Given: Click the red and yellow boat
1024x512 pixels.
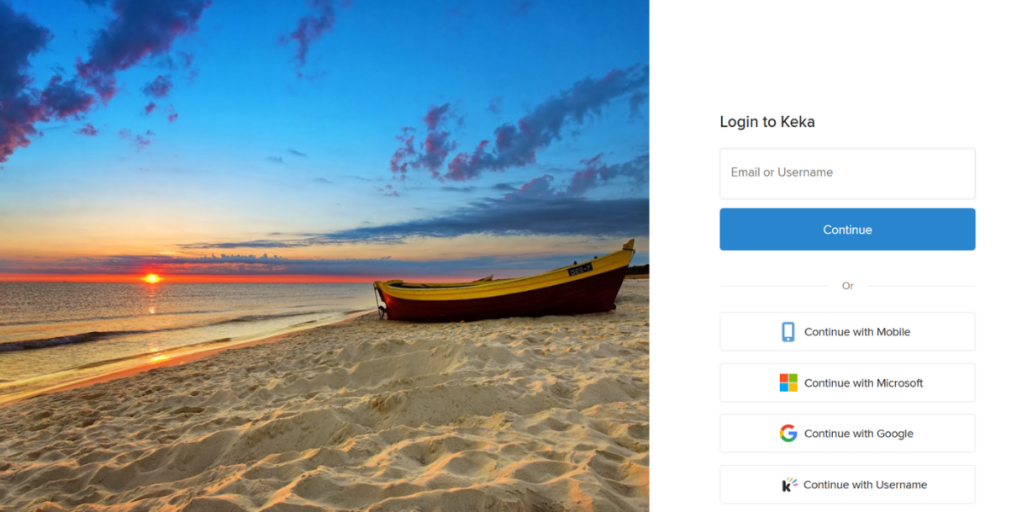Looking at the screenshot, I should click(x=504, y=287).
